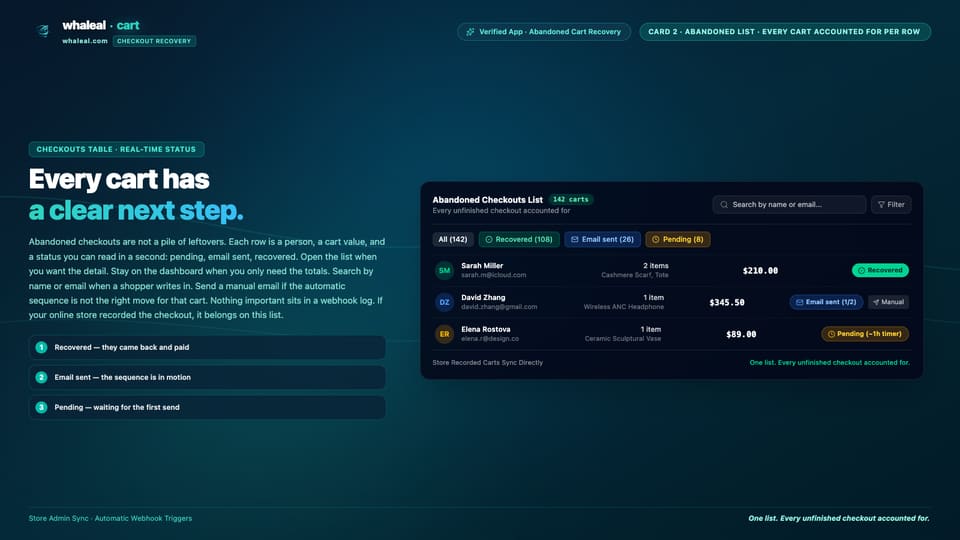Click the funnel icon on the Filter button

click(881, 204)
